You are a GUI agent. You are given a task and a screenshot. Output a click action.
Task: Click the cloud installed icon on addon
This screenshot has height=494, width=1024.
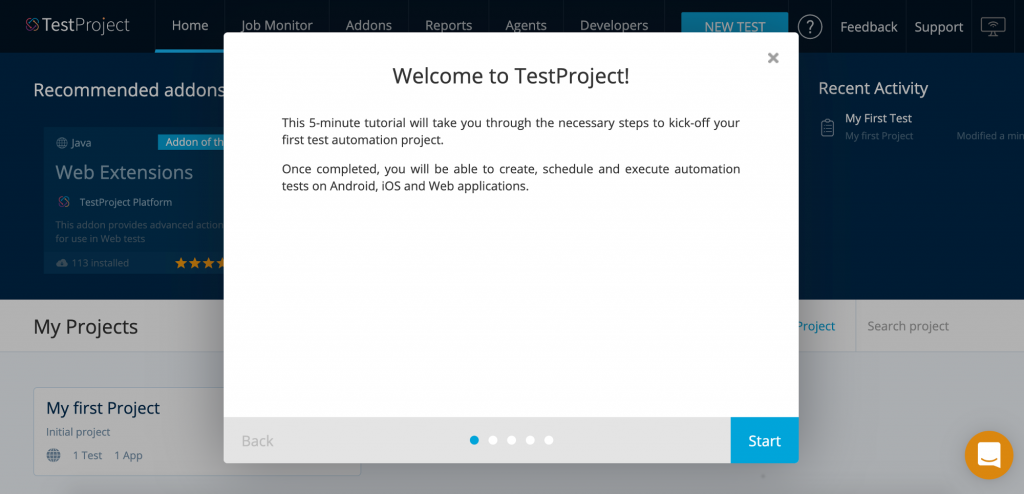[x=62, y=263]
